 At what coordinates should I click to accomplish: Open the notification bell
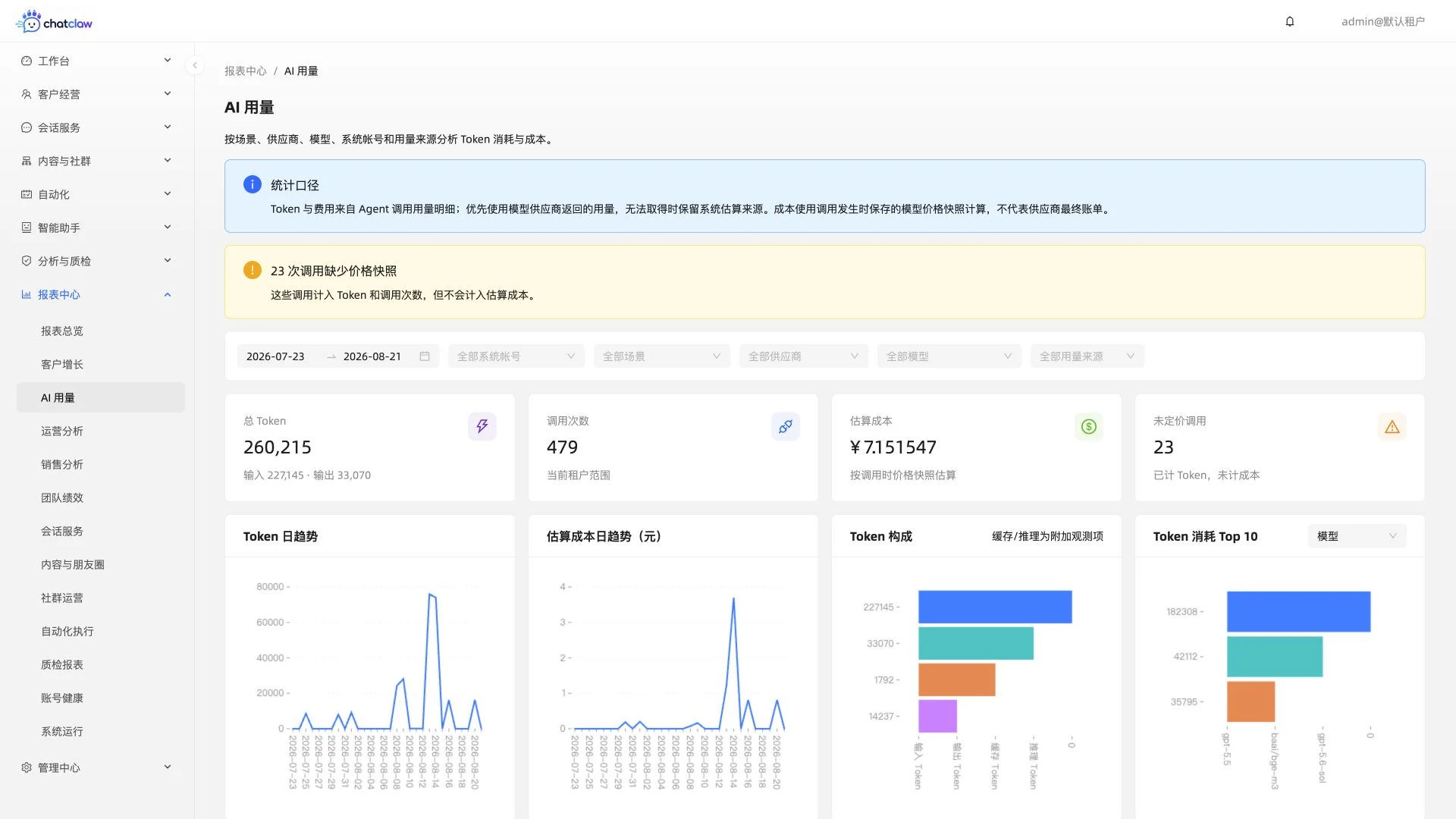click(x=1290, y=21)
